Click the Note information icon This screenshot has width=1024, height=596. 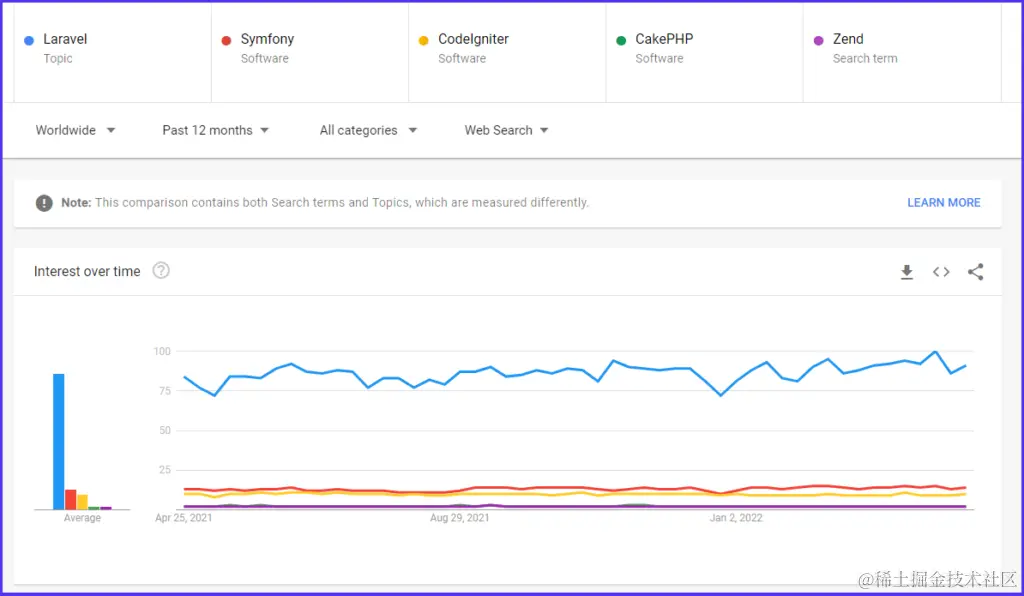tap(44, 202)
